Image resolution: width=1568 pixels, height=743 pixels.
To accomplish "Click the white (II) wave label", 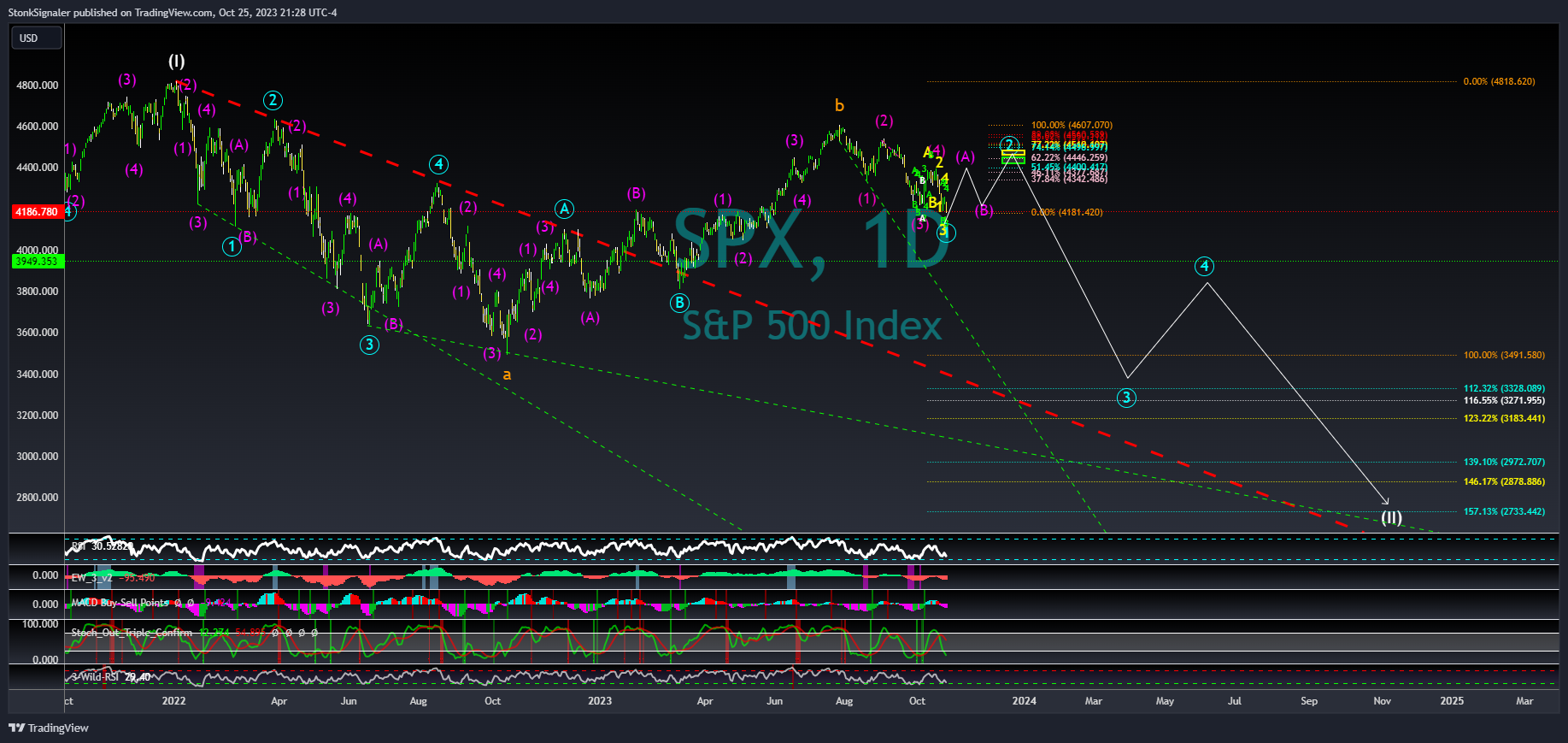I will coord(1392,517).
